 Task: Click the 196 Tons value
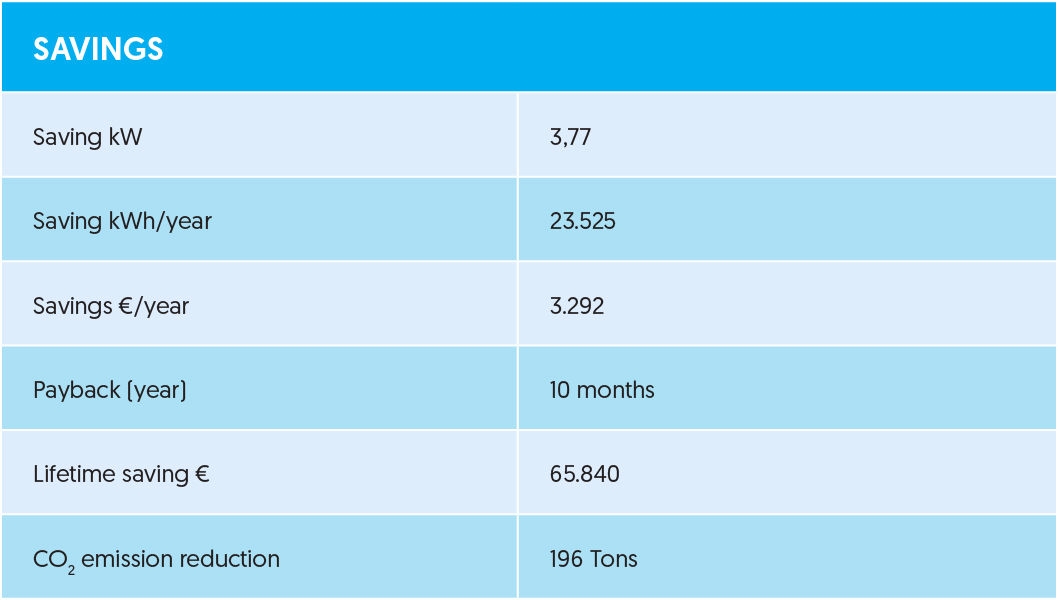tap(593, 558)
